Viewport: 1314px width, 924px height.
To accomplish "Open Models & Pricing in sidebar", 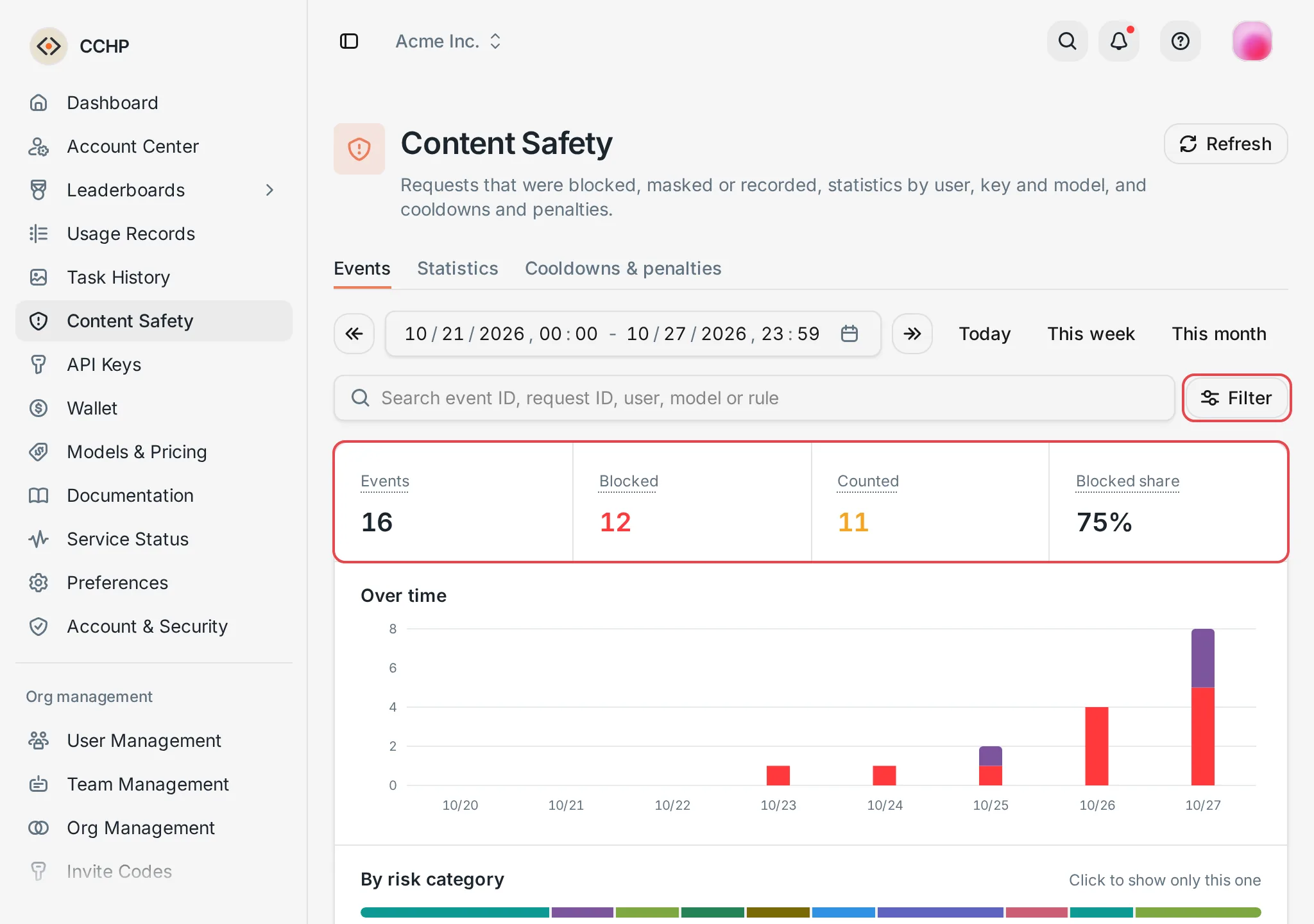I will [154, 452].
